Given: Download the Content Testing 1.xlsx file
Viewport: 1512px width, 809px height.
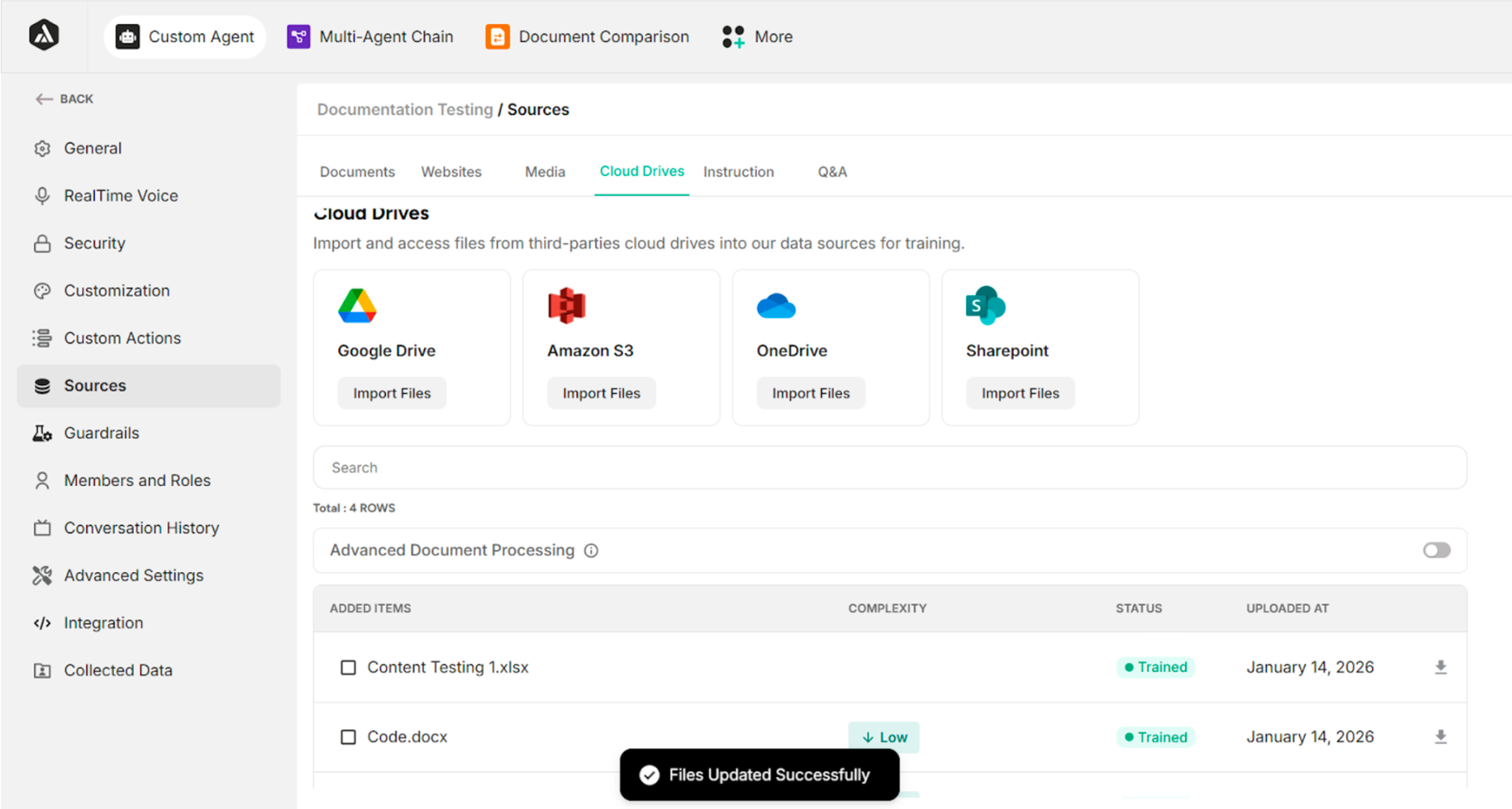Looking at the screenshot, I should 1440,667.
